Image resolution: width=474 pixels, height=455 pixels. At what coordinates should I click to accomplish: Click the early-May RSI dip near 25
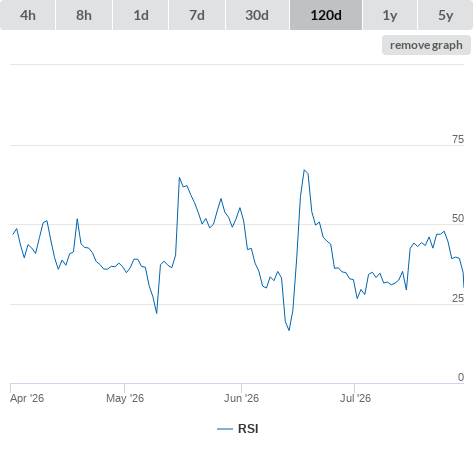tap(157, 313)
